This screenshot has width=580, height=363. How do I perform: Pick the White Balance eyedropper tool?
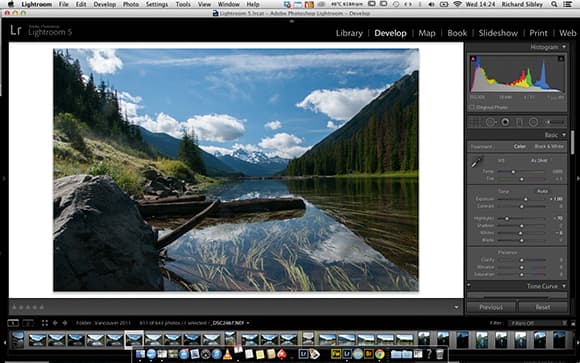point(476,162)
